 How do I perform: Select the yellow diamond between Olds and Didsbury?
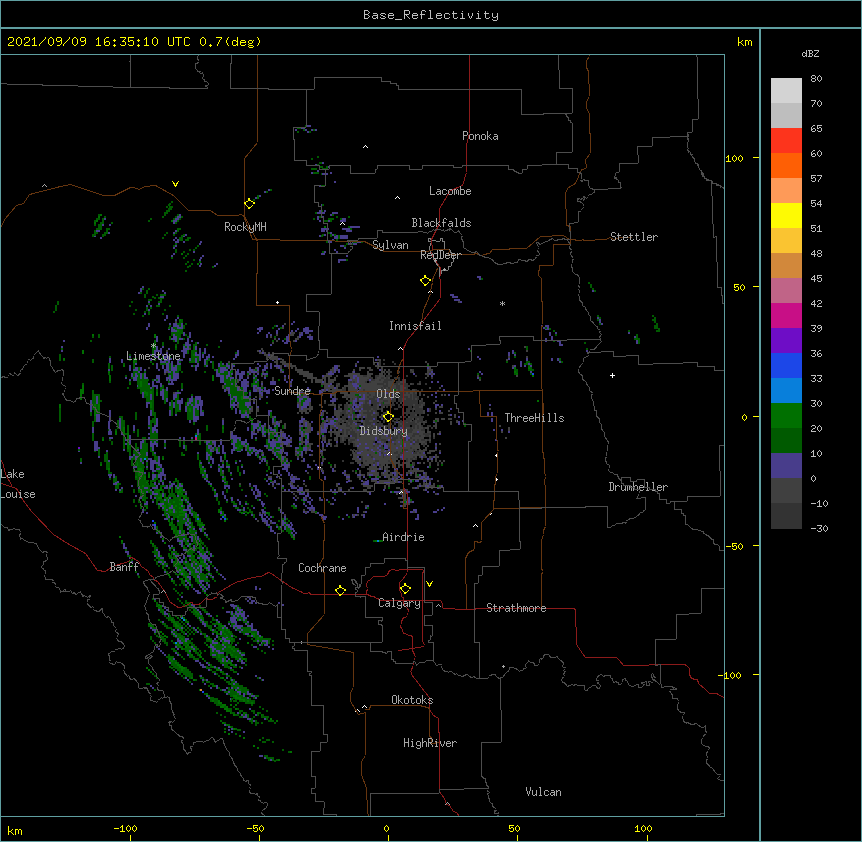tap(388, 416)
